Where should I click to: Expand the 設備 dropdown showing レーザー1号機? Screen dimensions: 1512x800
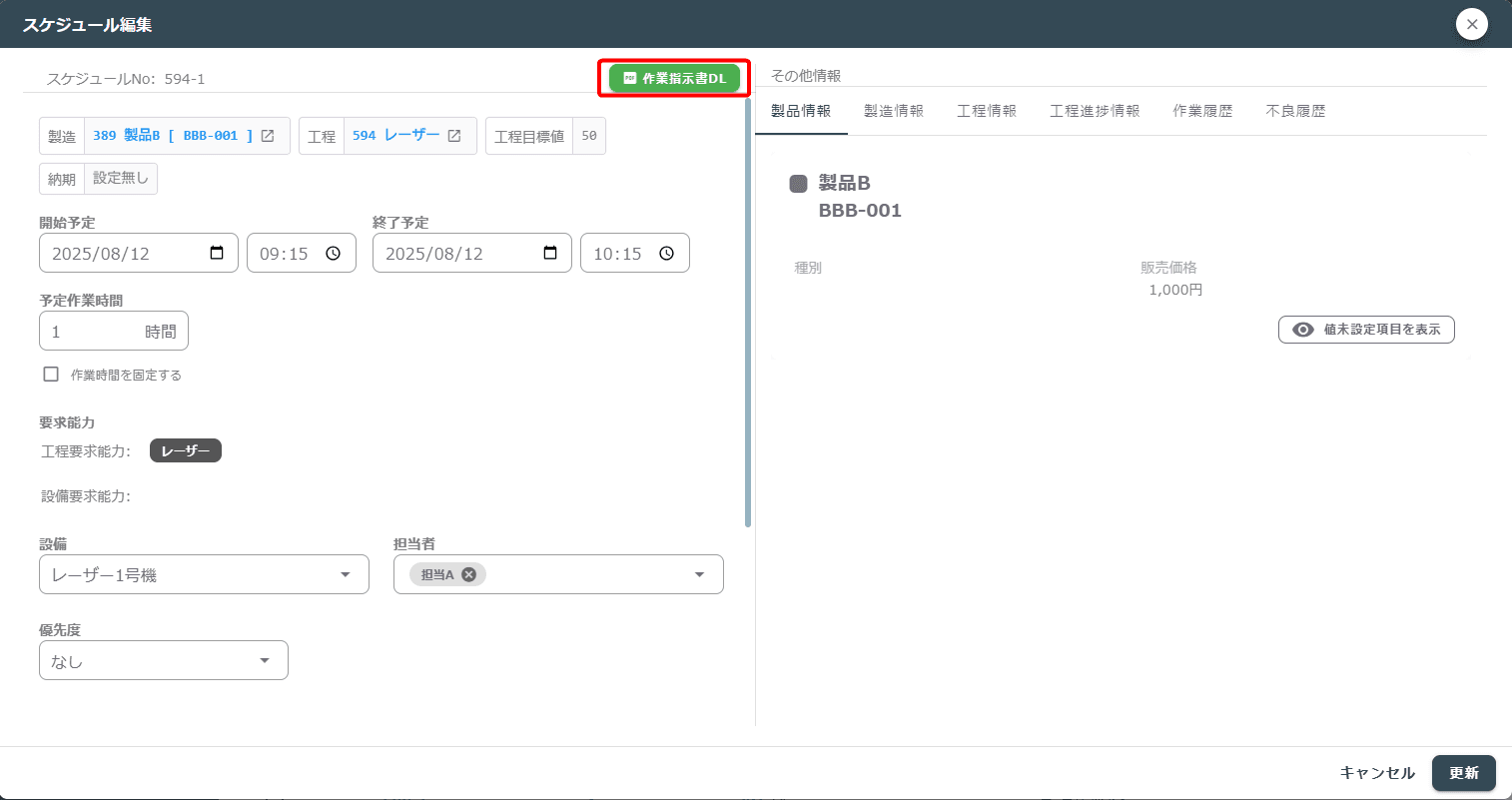tap(204, 574)
